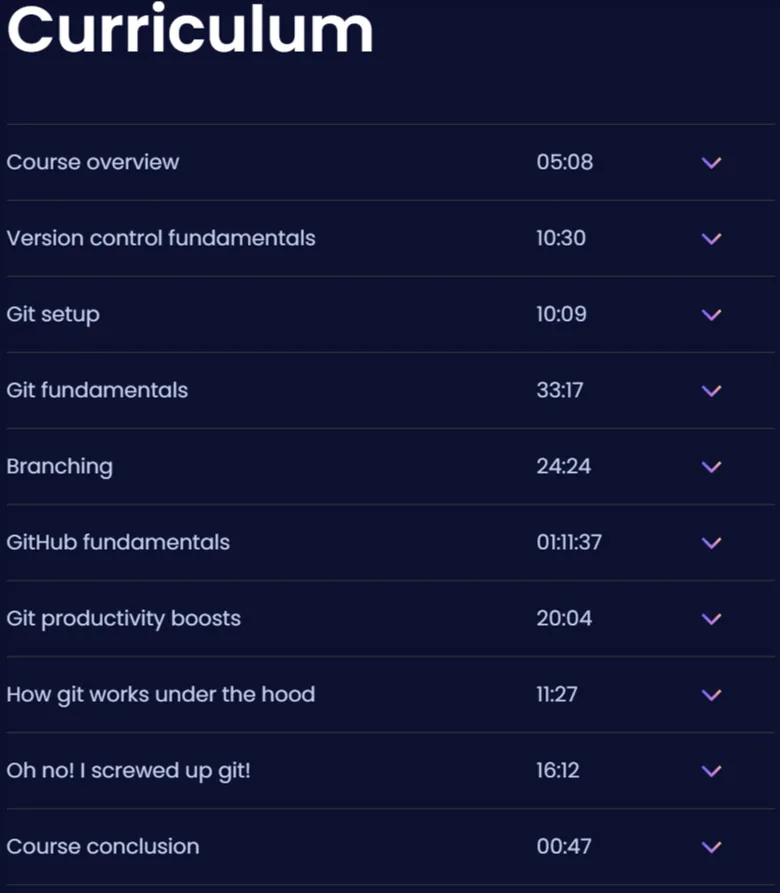Expand the GitHub fundamentals chevron
Screen dimensions: 780x893
pyautogui.click(x=711, y=543)
